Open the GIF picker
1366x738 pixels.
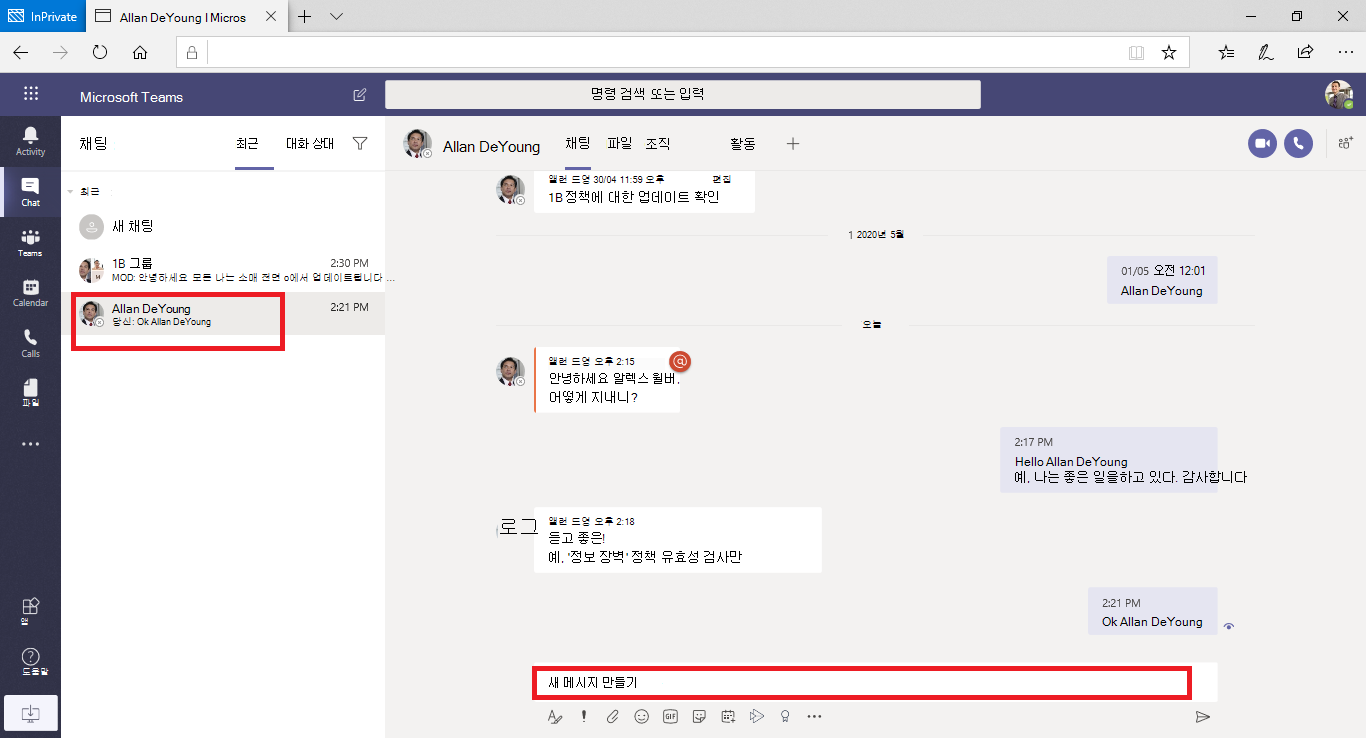(670, 716)
